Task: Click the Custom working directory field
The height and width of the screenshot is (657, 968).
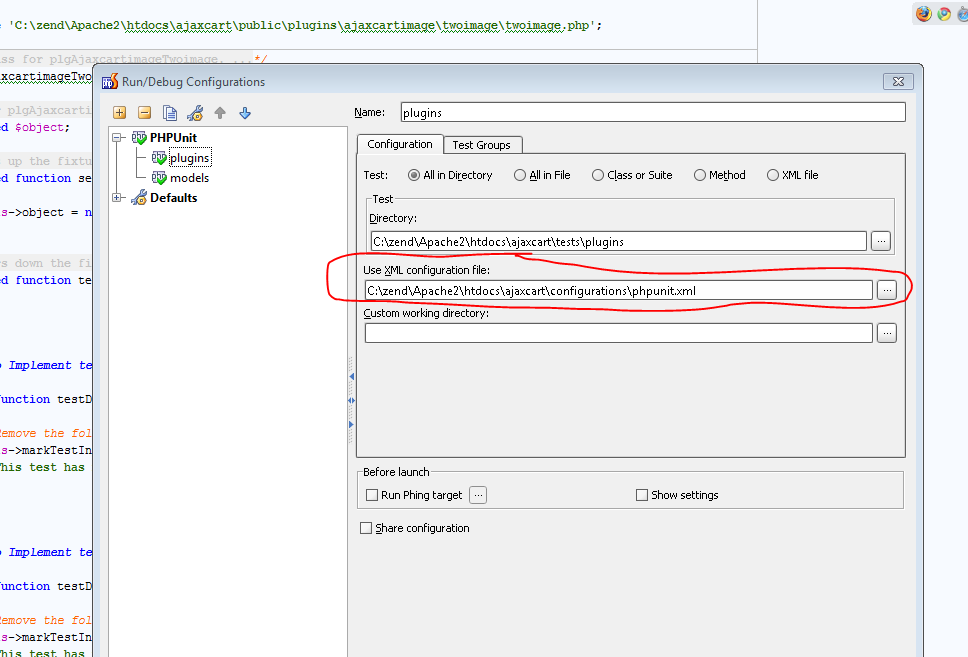Action: click(x=619, y=333)
